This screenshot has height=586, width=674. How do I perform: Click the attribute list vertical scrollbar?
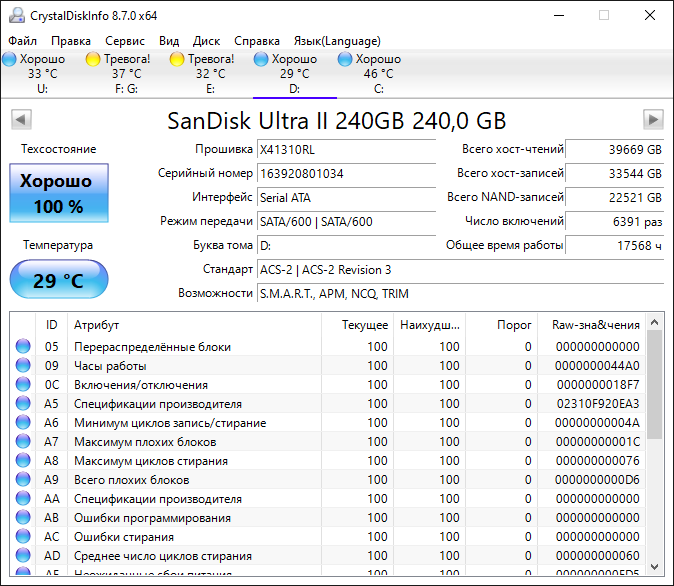655,450
